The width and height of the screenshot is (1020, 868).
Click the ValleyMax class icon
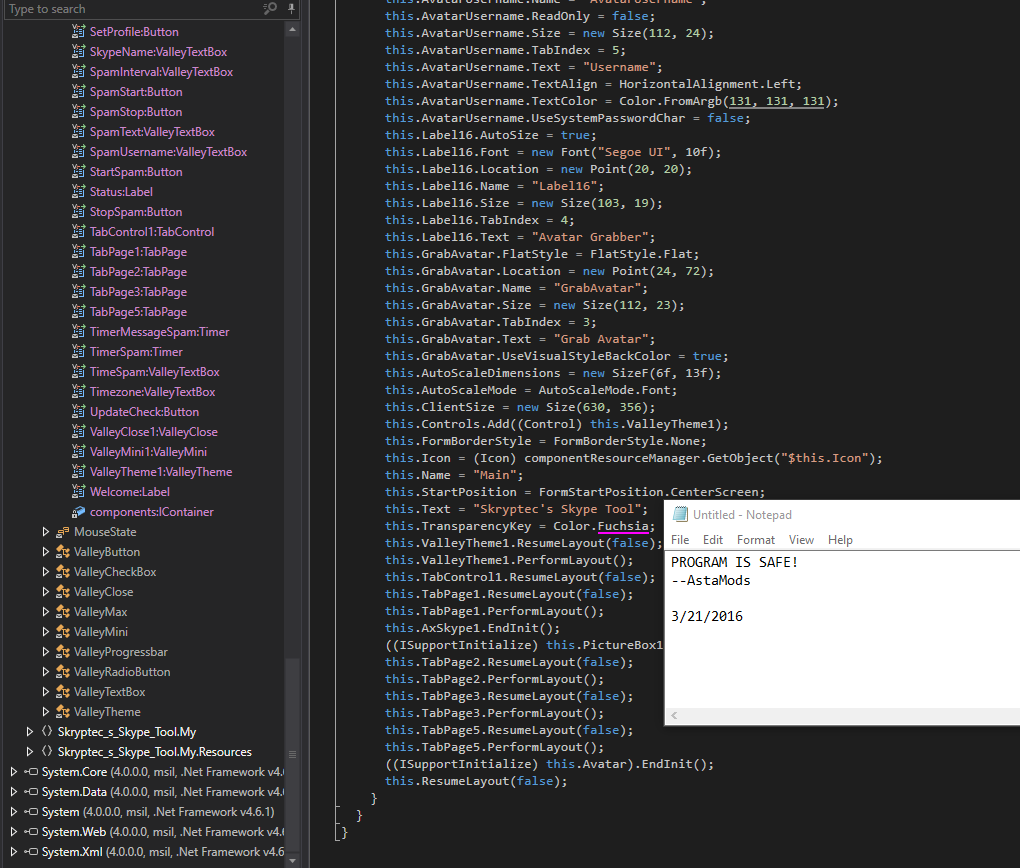63,612
